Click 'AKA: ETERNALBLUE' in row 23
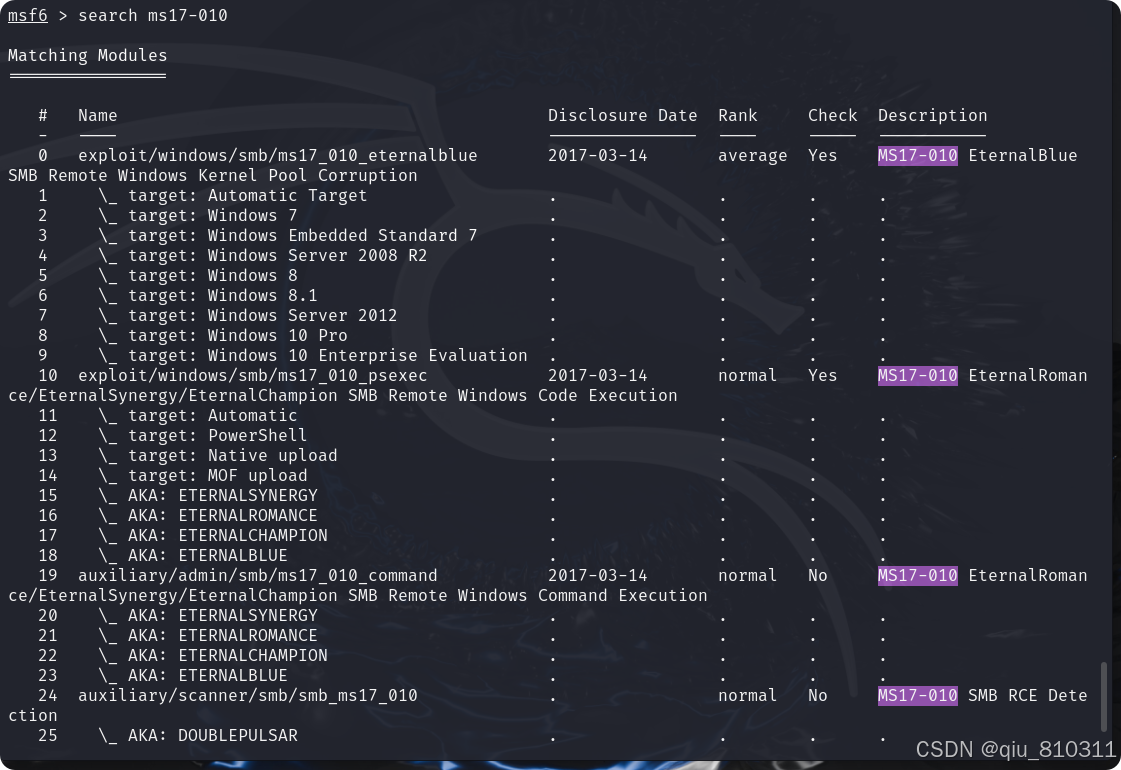This screenshot has height=770, width=1121. pos(192,676)
